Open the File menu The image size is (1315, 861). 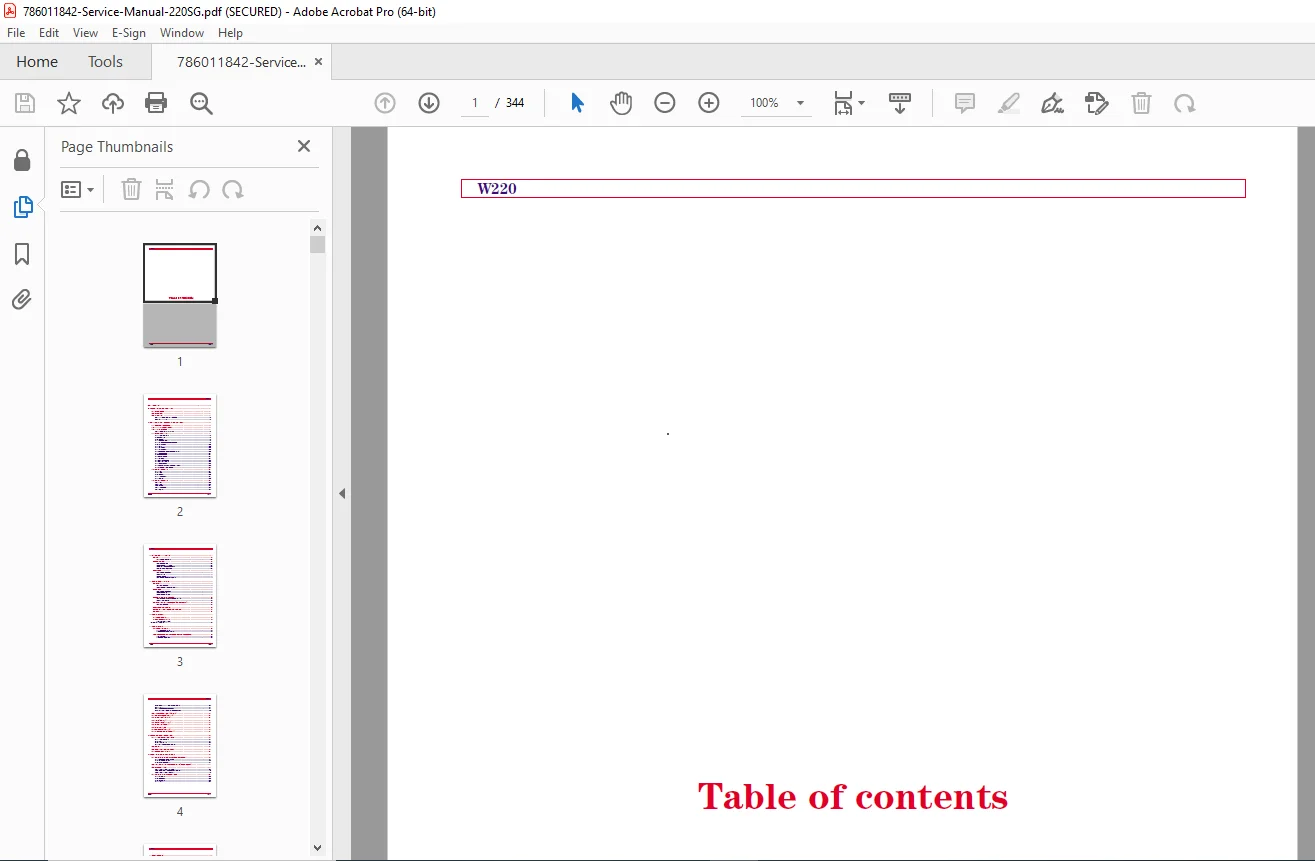tap(16, 33)
